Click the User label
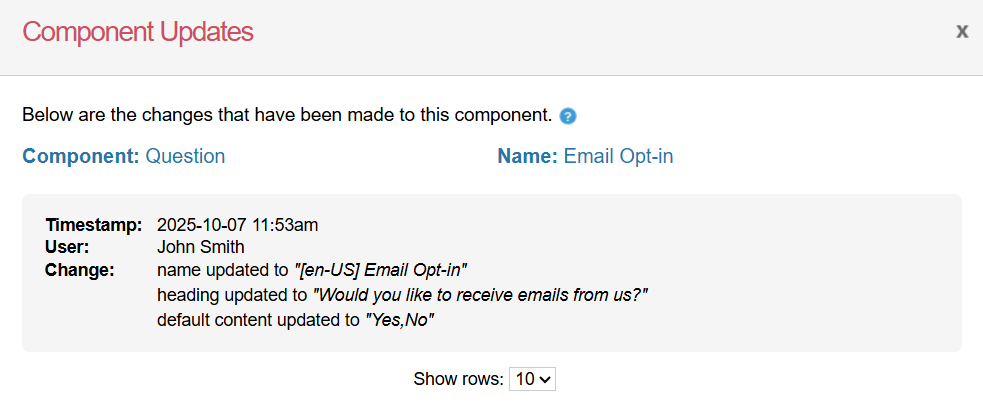Image resolution: width=983 pixels, height=408 pixels. click(67, 247)
